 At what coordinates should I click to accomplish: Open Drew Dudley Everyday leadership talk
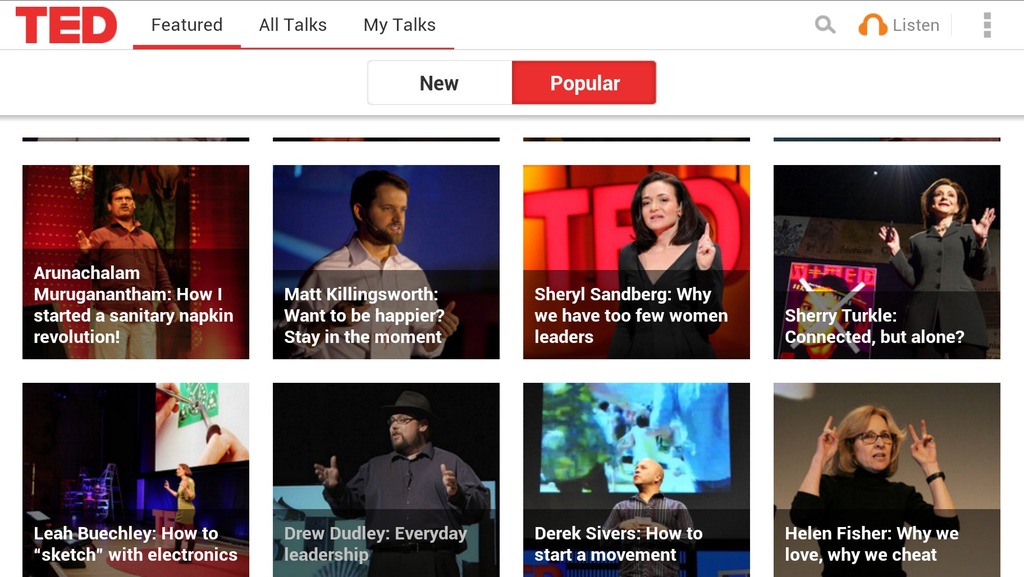coord(386,480)
